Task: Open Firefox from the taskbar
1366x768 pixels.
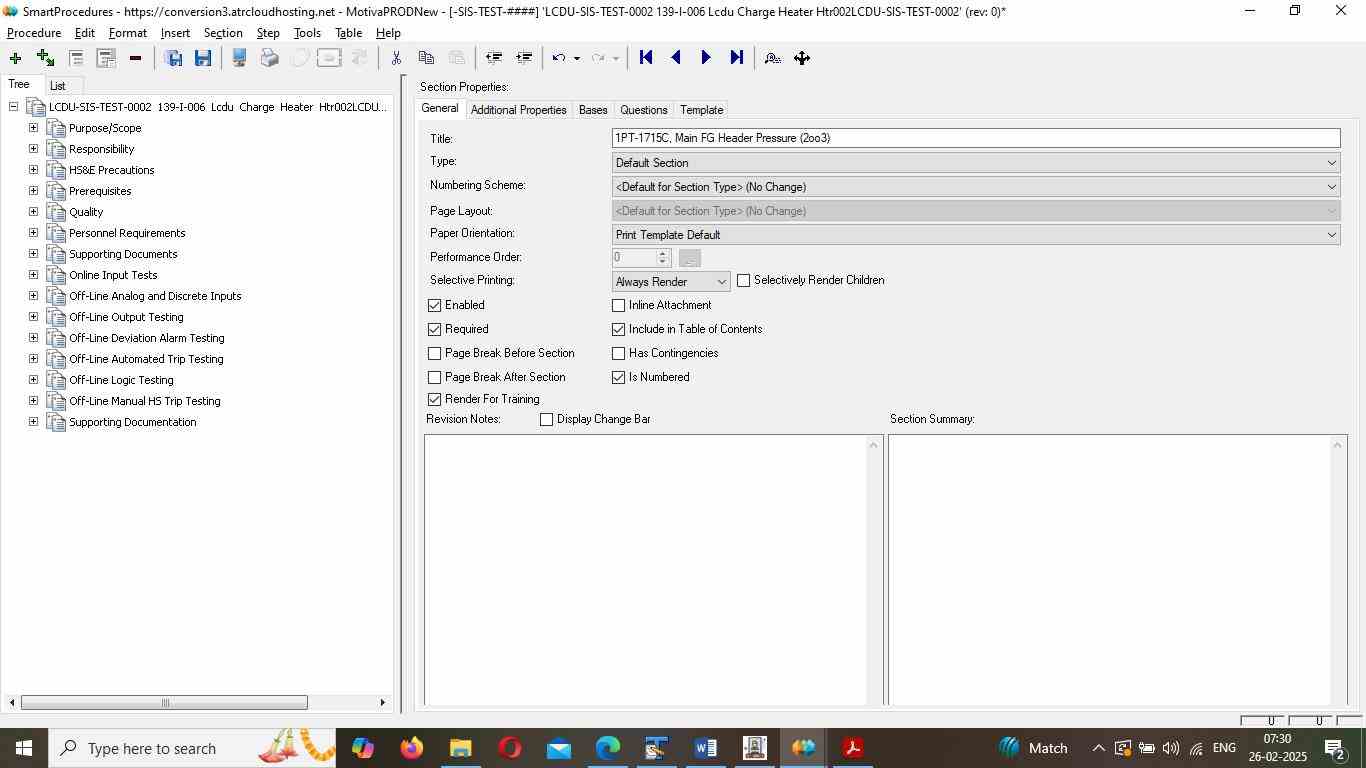Action: tap(411, 748)
